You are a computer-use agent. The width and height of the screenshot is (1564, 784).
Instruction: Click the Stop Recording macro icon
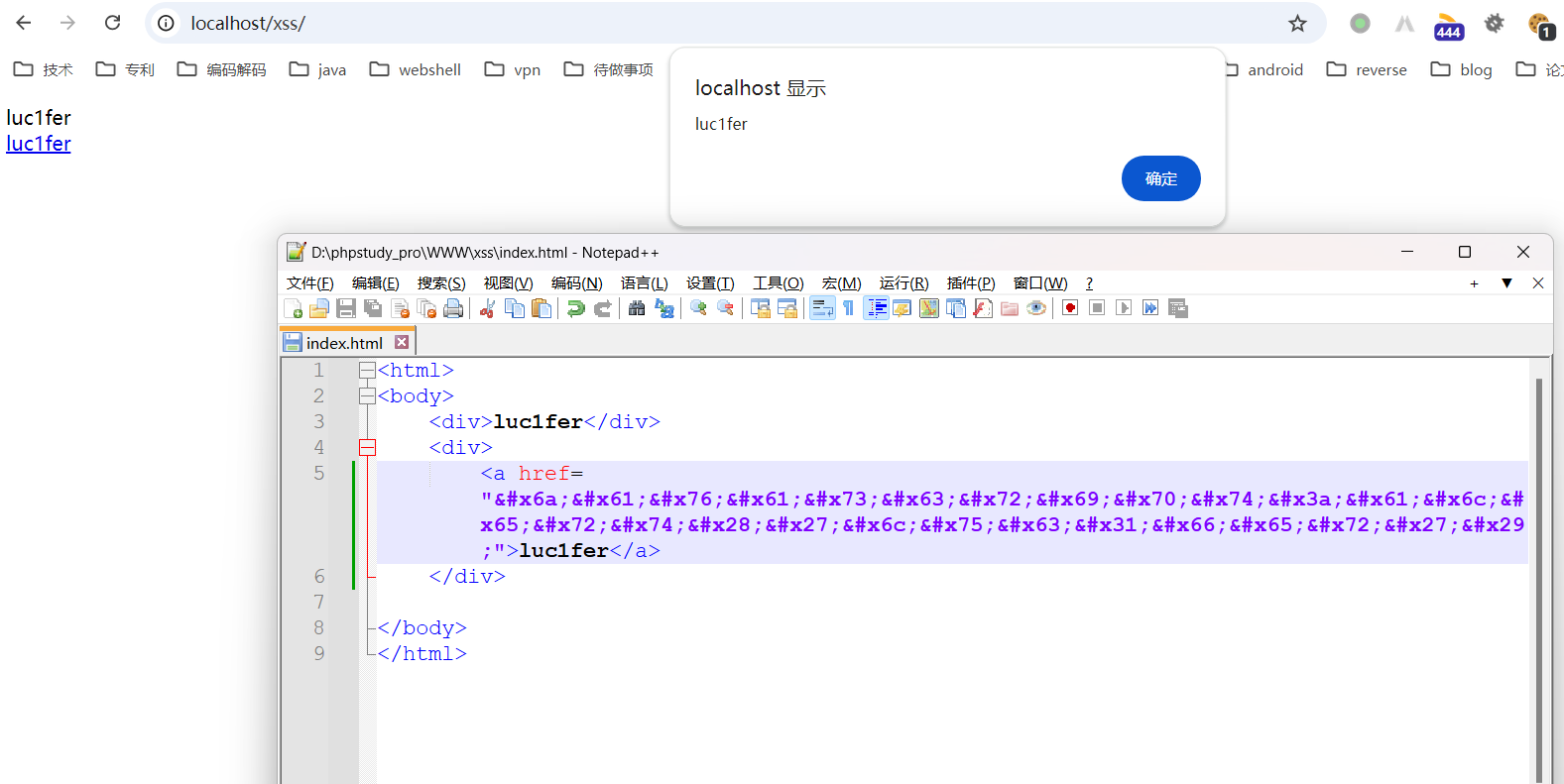(x=1097, y=308)
